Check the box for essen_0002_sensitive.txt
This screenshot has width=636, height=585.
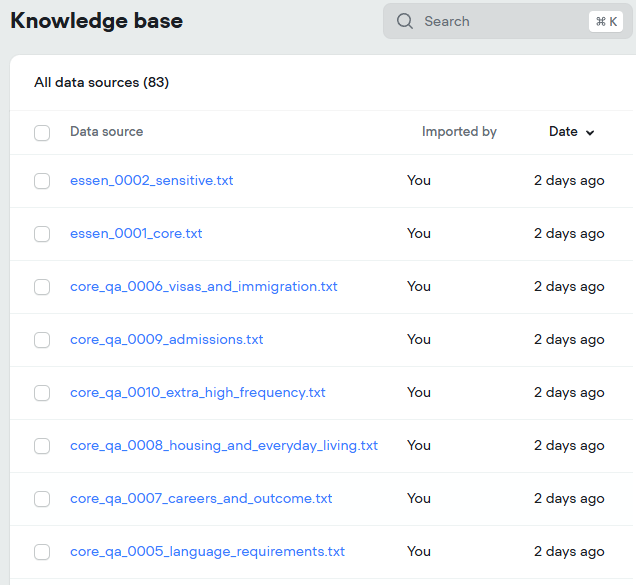[x=42, y=181]
